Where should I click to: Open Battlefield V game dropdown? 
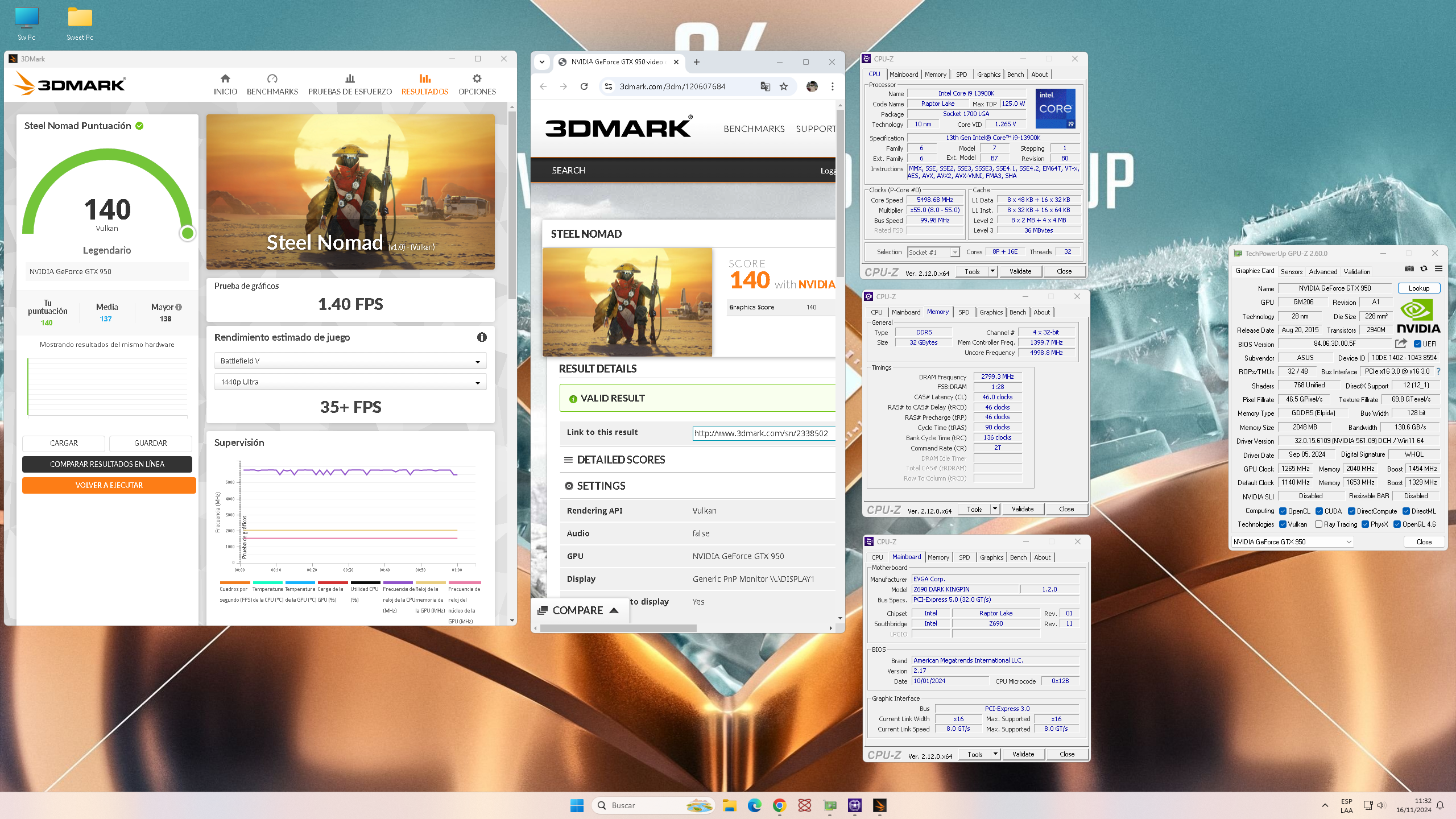350,361
